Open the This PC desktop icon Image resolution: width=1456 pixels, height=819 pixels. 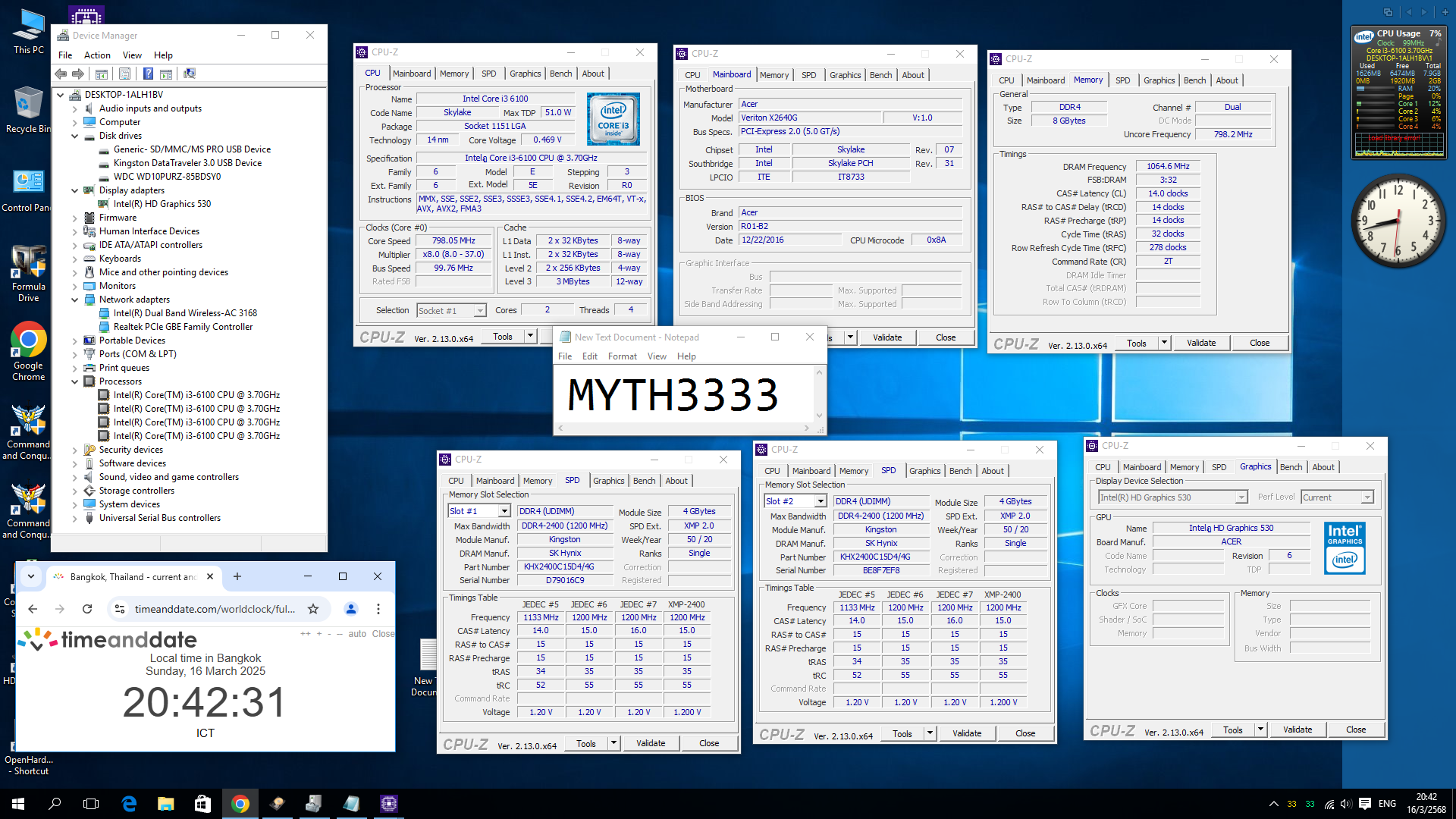click(29, 32)
